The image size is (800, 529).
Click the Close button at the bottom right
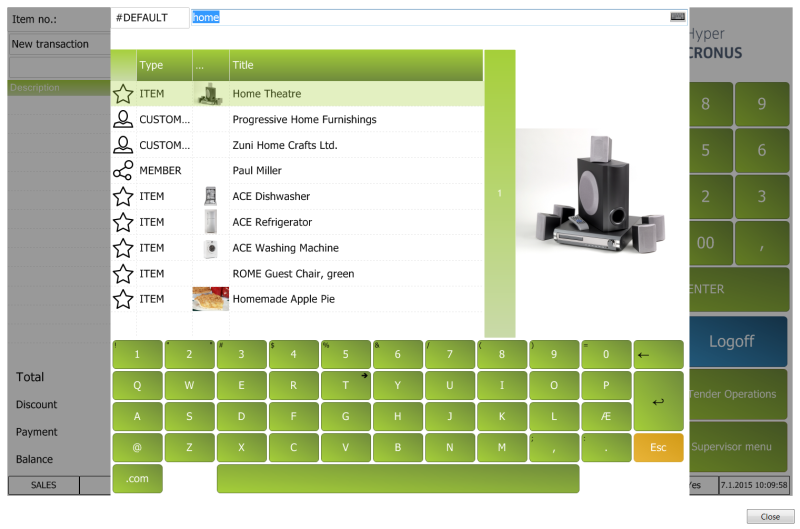click(770, 516)
